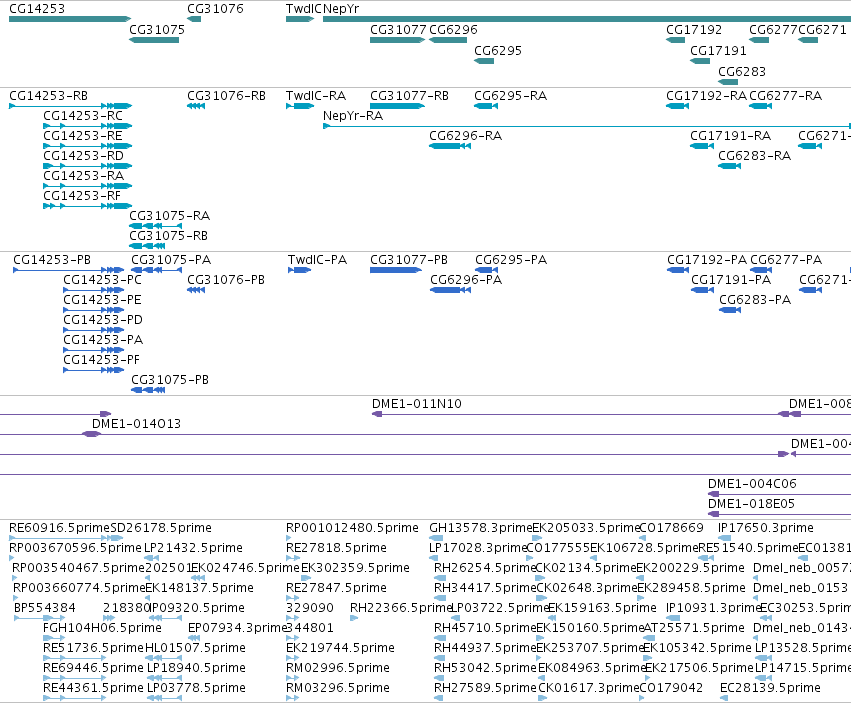851x703 pixels.
Task: Select the long NepYr gene bar
Action: coord(587,19)
